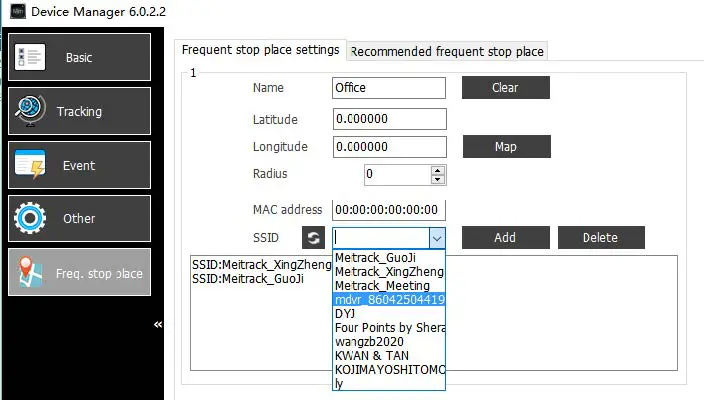This screenshot has height=400, width=704.
Task: Edit the Name field containing Office
Action: pos(389,88)
